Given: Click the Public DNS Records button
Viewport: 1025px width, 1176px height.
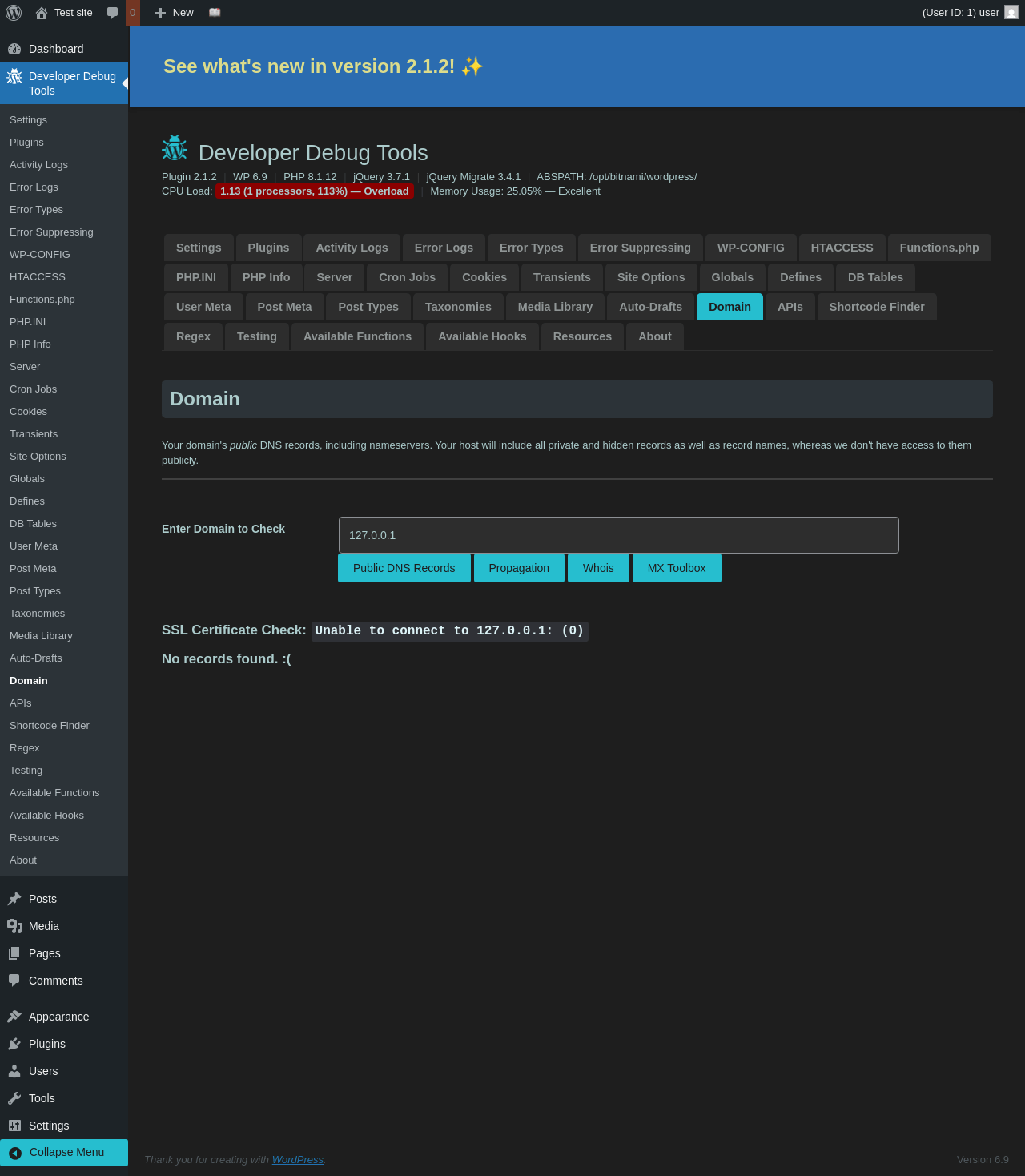Looking at the screenshot, I should [404, 568].
